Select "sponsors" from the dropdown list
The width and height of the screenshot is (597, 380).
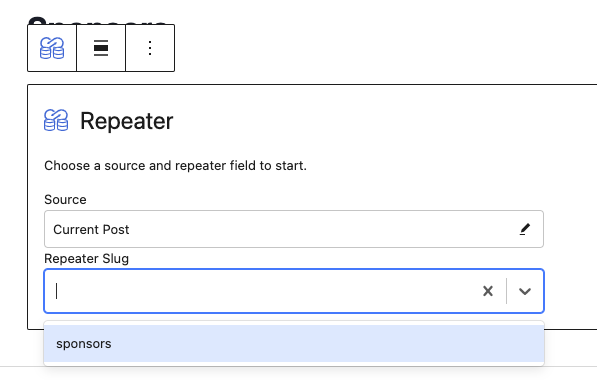pyautogui.click(x=294, y=343)
